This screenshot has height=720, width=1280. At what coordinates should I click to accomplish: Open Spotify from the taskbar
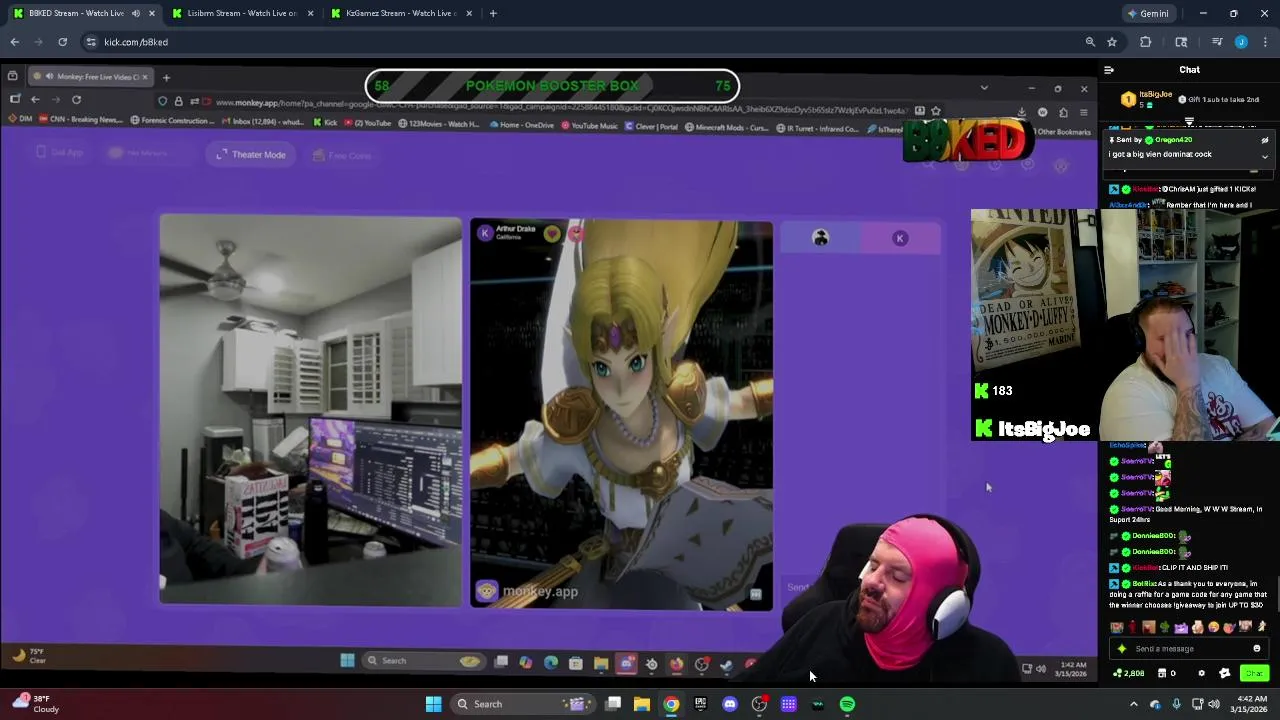[847, 704]
